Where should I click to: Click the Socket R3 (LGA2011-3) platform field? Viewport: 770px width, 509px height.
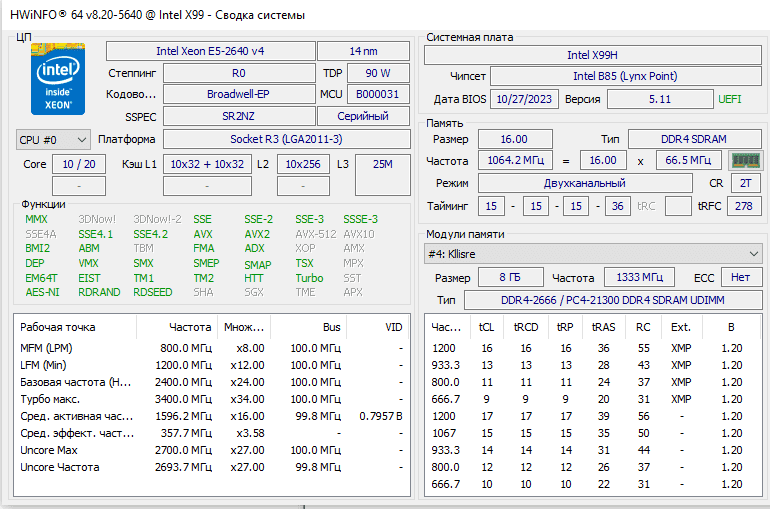coord(285,139)
